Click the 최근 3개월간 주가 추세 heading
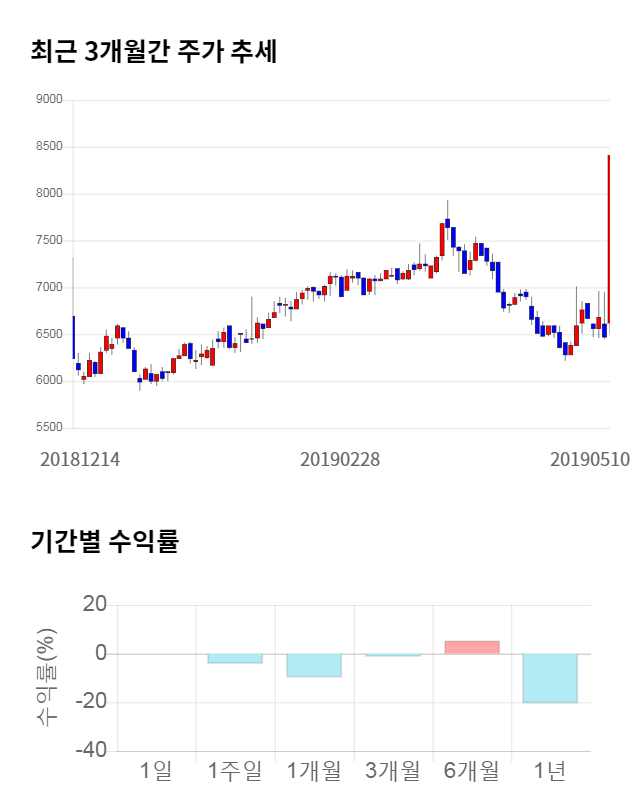This screenshot has width=640, height=810. pos(154,52)
